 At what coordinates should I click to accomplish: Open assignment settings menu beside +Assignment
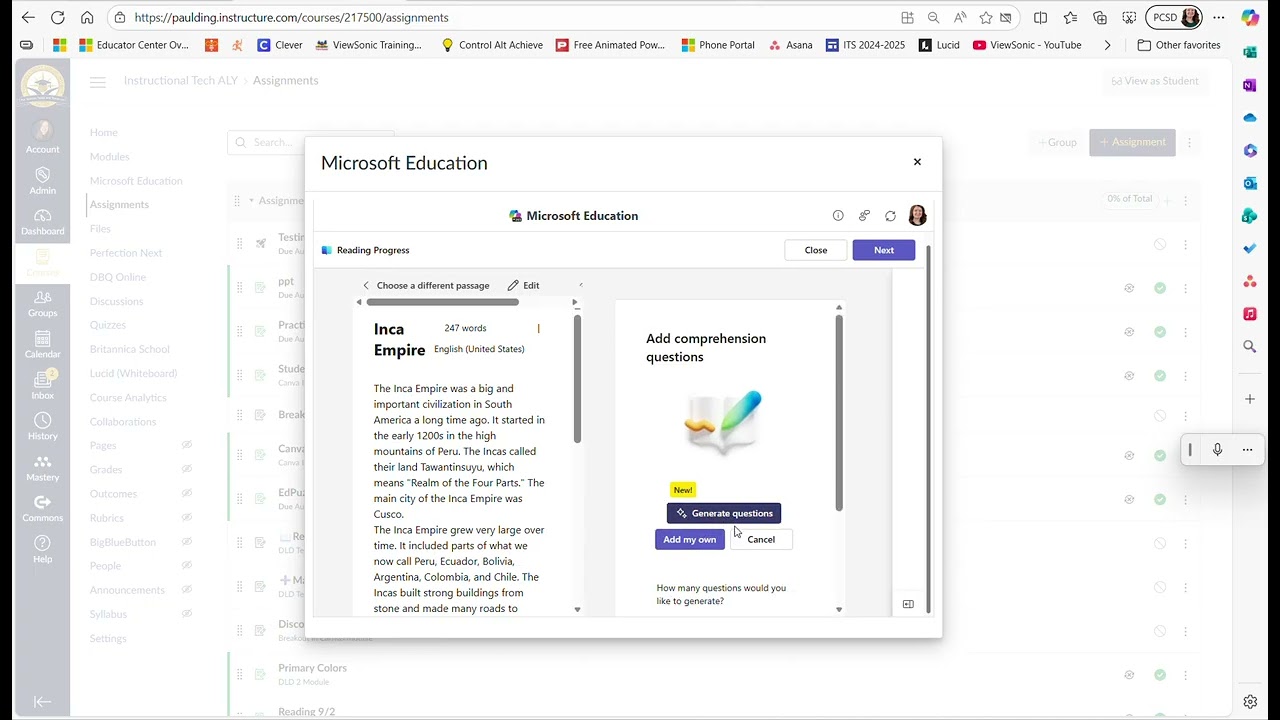click(1189, 142)
